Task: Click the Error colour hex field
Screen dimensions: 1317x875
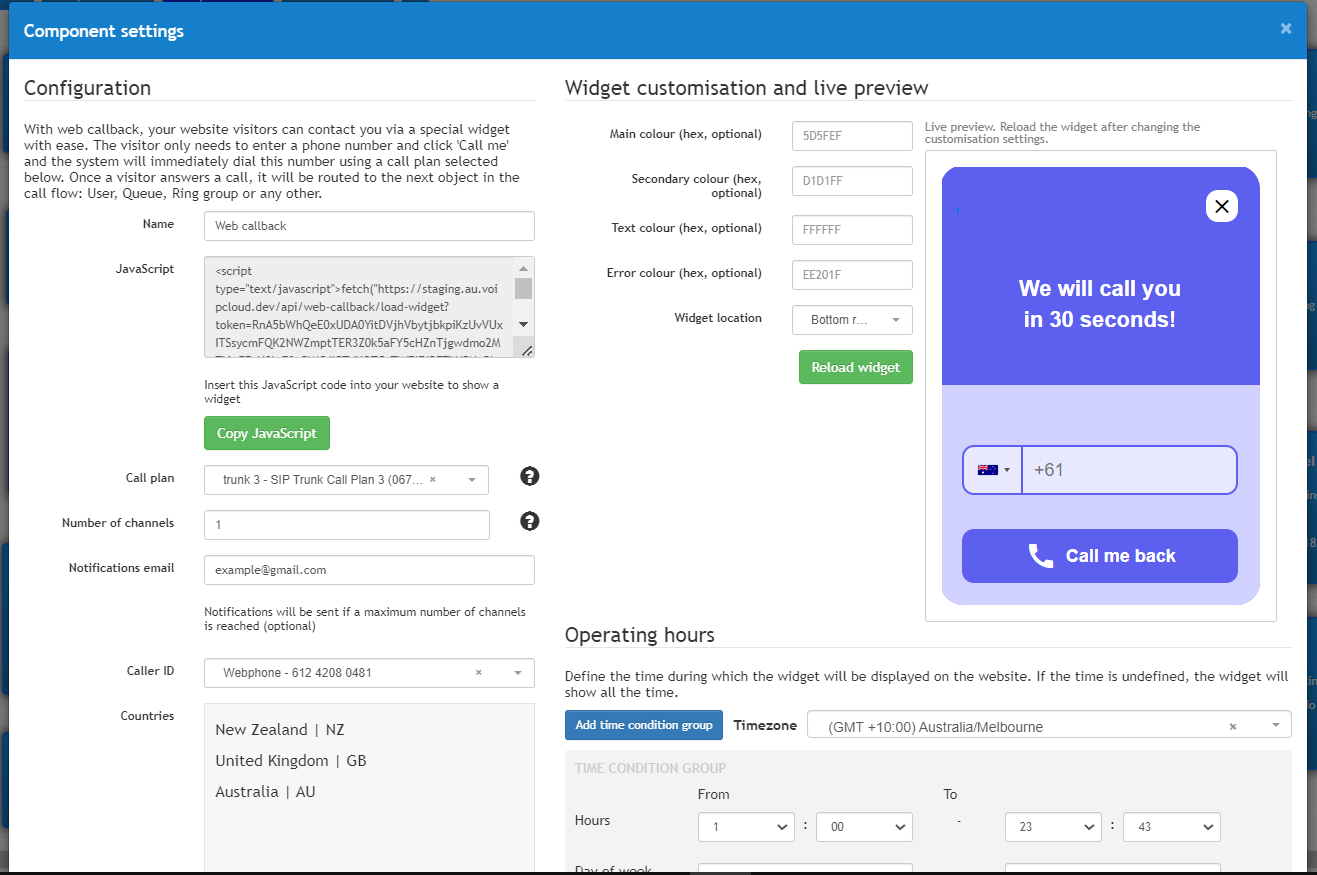Action: pyautogui.click(x=852, y=275)
